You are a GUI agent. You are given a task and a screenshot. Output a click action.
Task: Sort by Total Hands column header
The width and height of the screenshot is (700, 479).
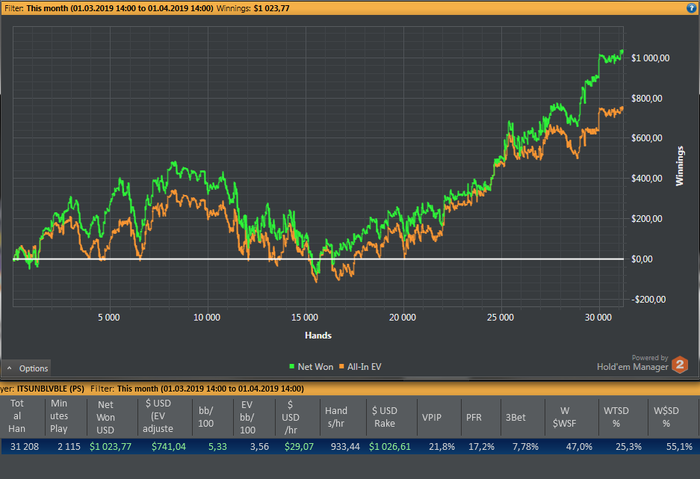tap(23, 416)
